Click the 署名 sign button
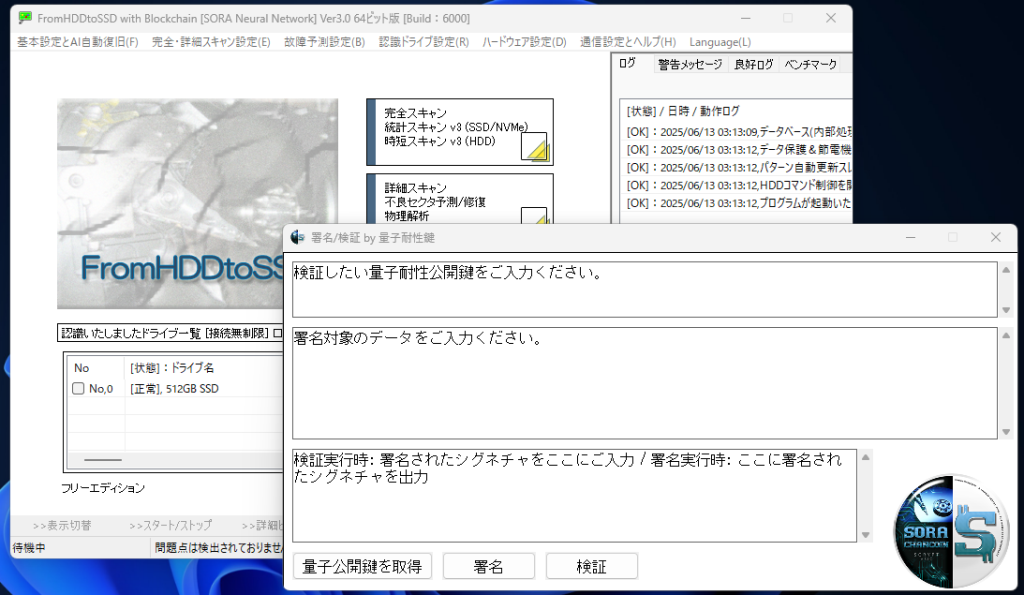The image size is (1024, 595). point(488,566)
